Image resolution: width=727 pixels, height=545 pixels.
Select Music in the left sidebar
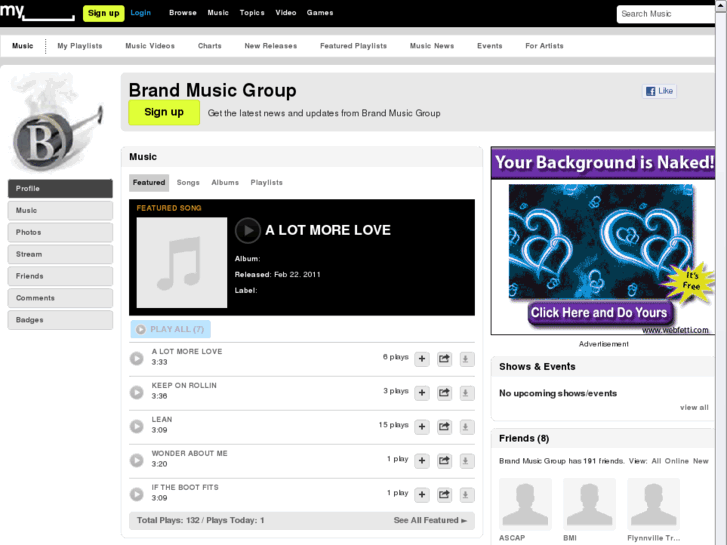60,211
